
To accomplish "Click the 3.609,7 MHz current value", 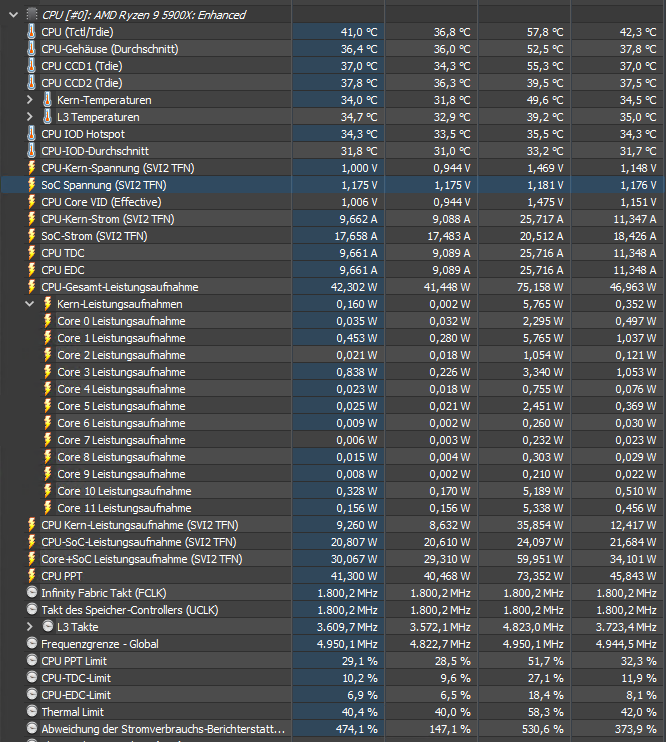I will pos(347,627).
